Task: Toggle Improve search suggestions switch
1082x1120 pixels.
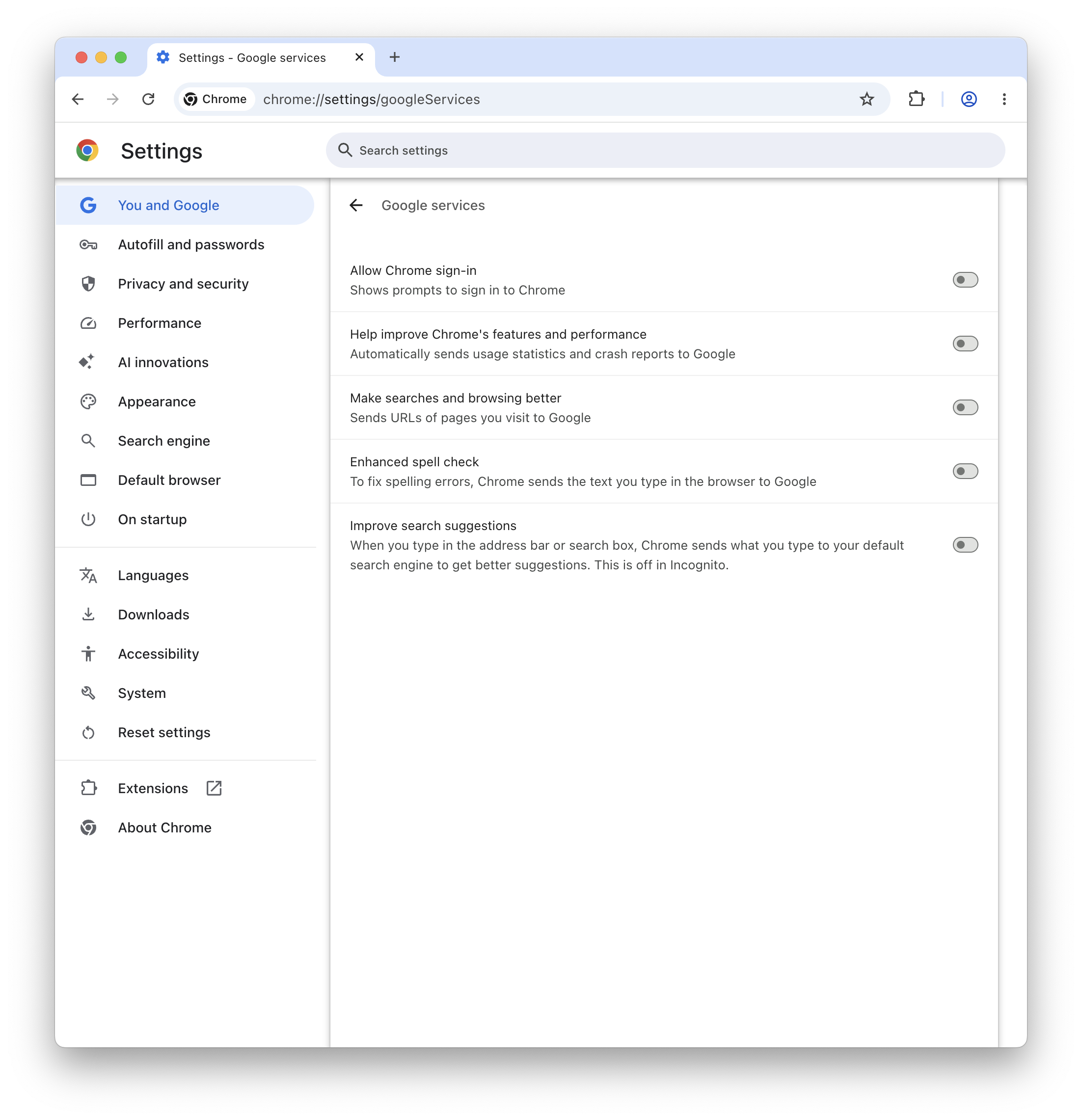Action: [965, 545]
